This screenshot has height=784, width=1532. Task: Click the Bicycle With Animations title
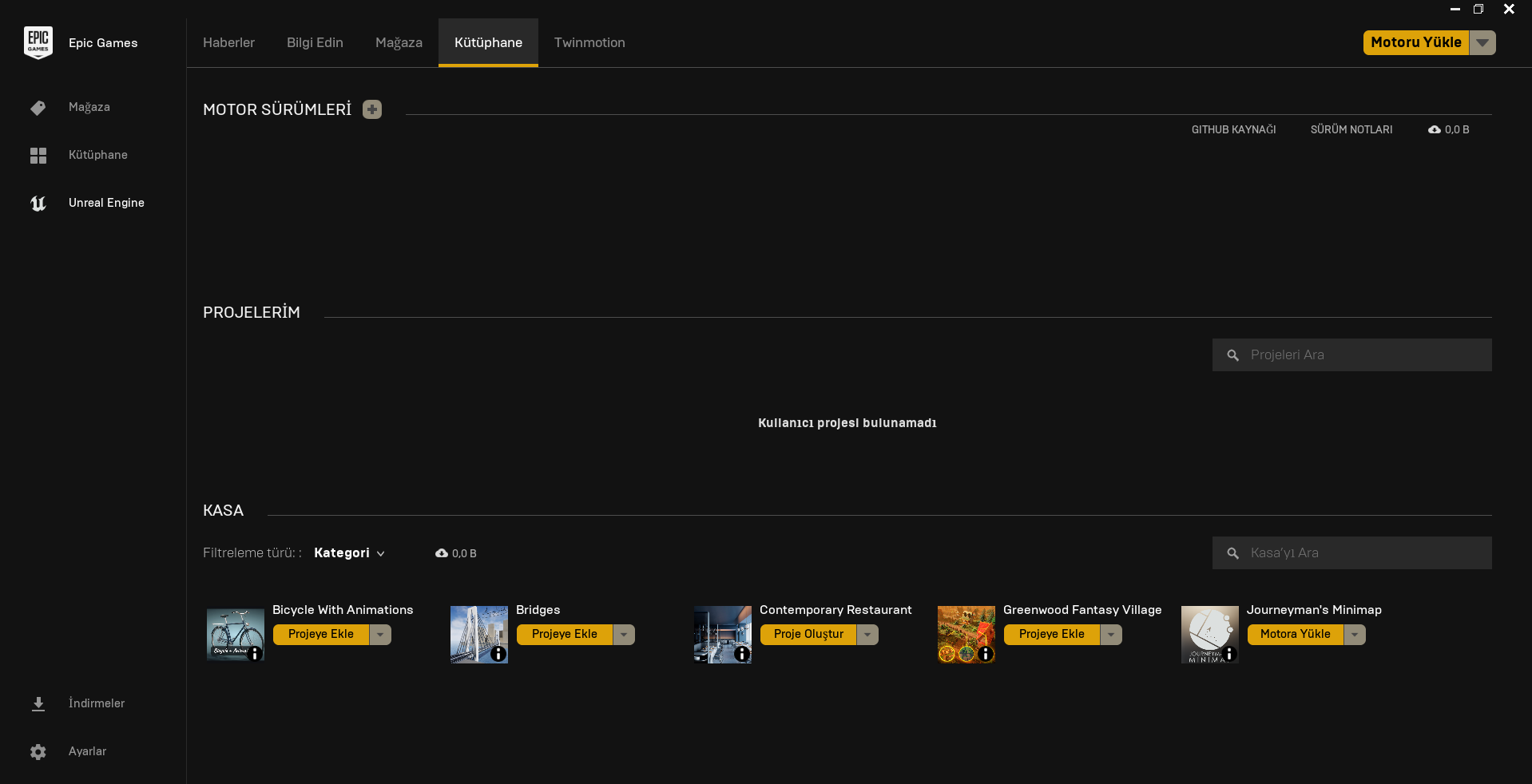pos(343,610)
